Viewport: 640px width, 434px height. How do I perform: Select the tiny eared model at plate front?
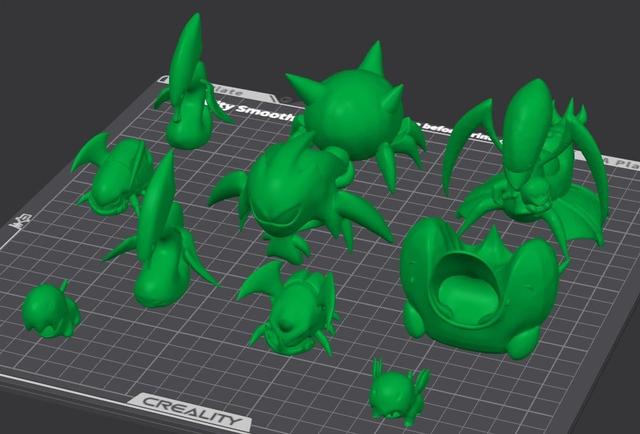tap(398, 393)
